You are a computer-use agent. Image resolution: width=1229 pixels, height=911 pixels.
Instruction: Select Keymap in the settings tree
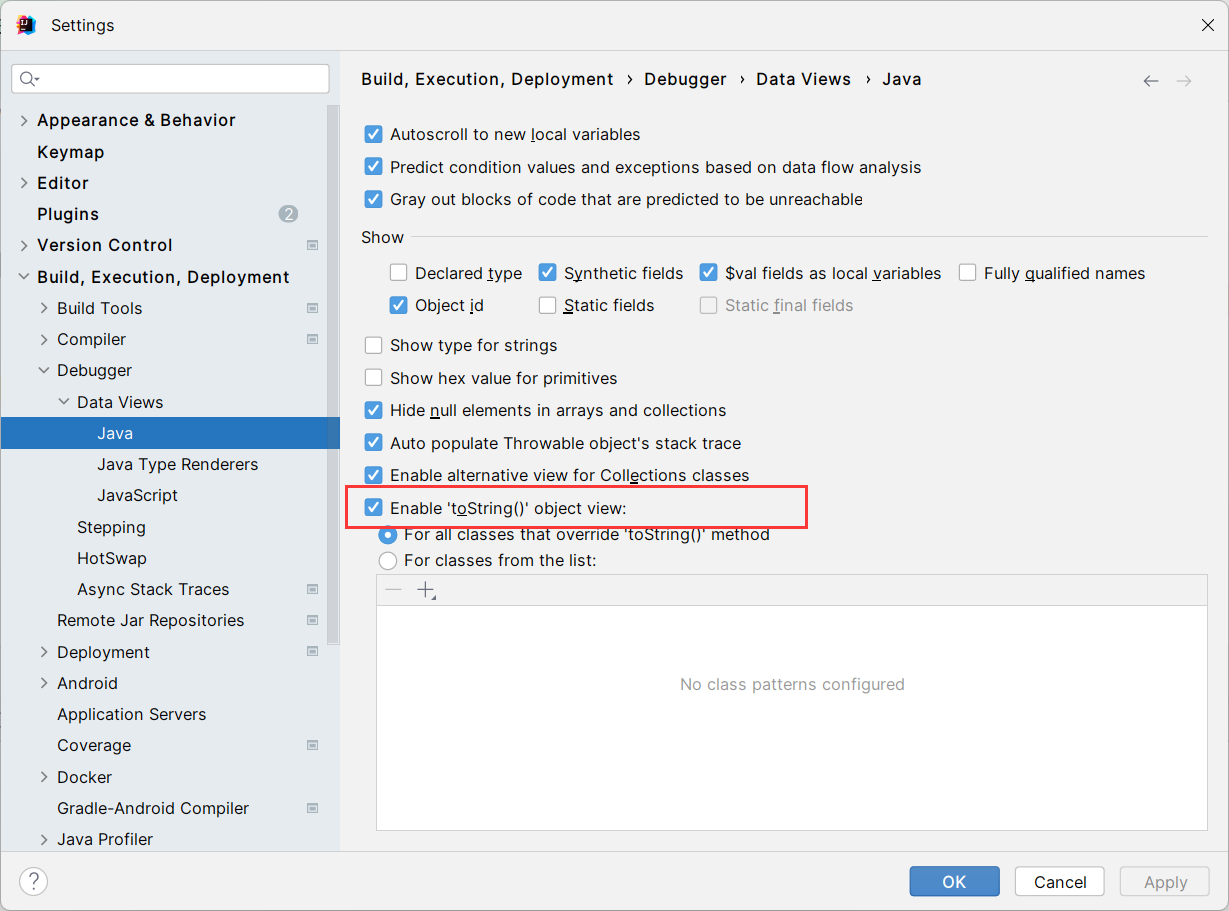click(x=70, y=152)
